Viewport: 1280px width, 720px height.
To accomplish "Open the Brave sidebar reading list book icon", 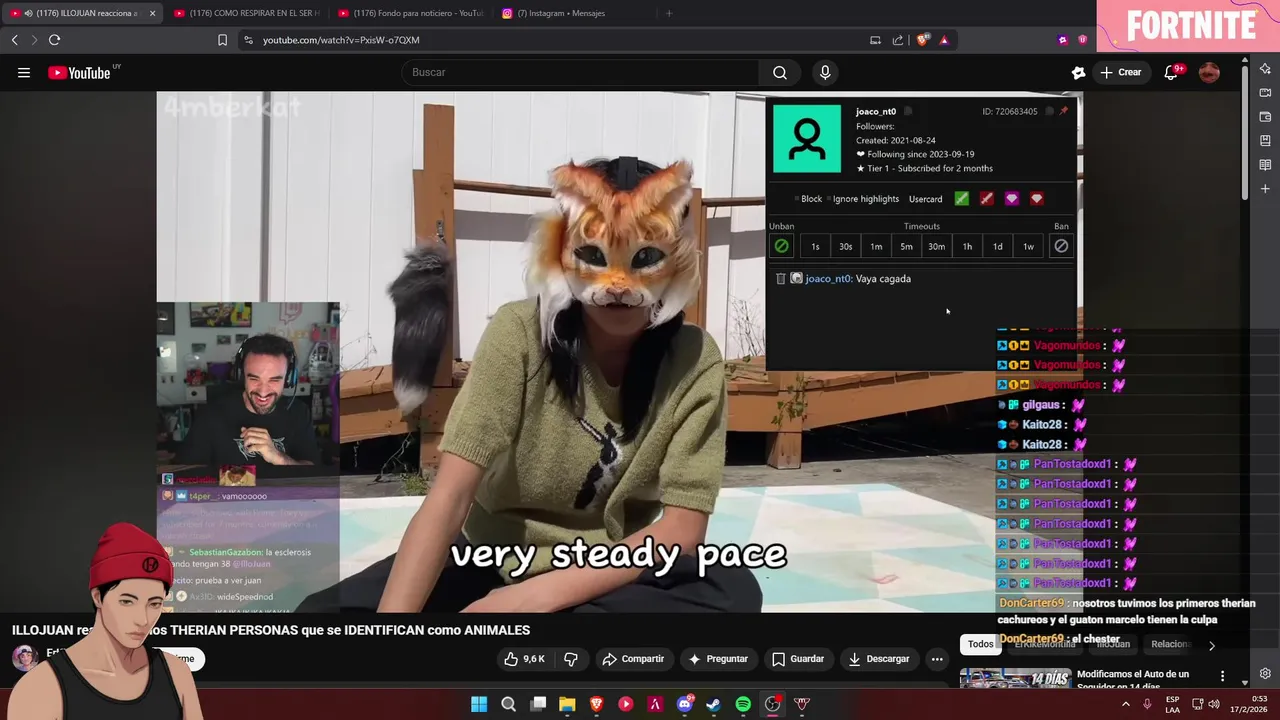I will tap(1265, 165).
